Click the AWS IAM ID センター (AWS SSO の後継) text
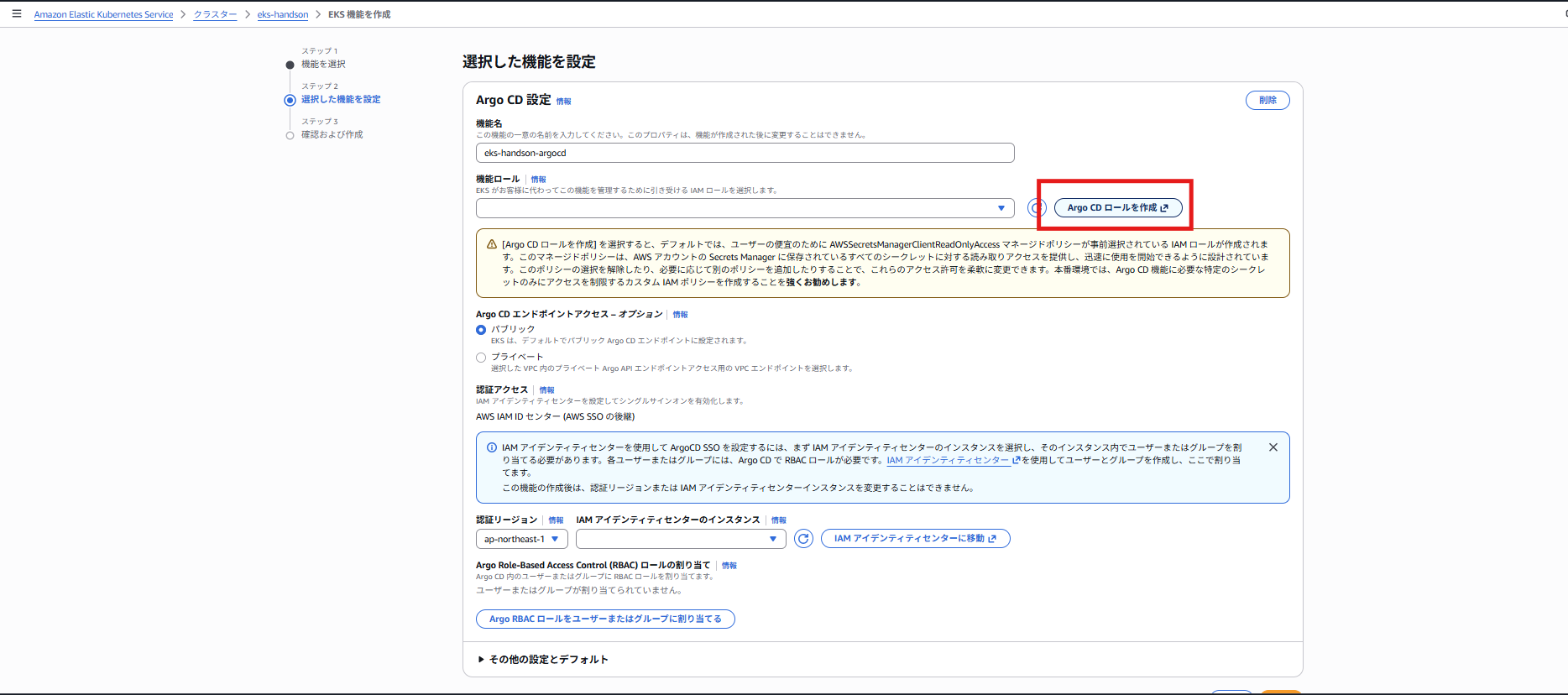This screenshot has height=695, width=1568. click(556, 416)
